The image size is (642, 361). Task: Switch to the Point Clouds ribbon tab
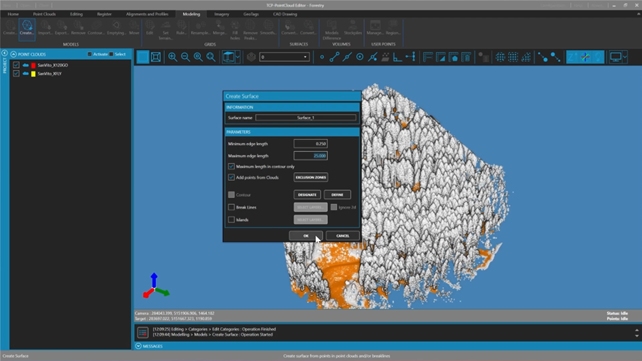click(44, 14)
